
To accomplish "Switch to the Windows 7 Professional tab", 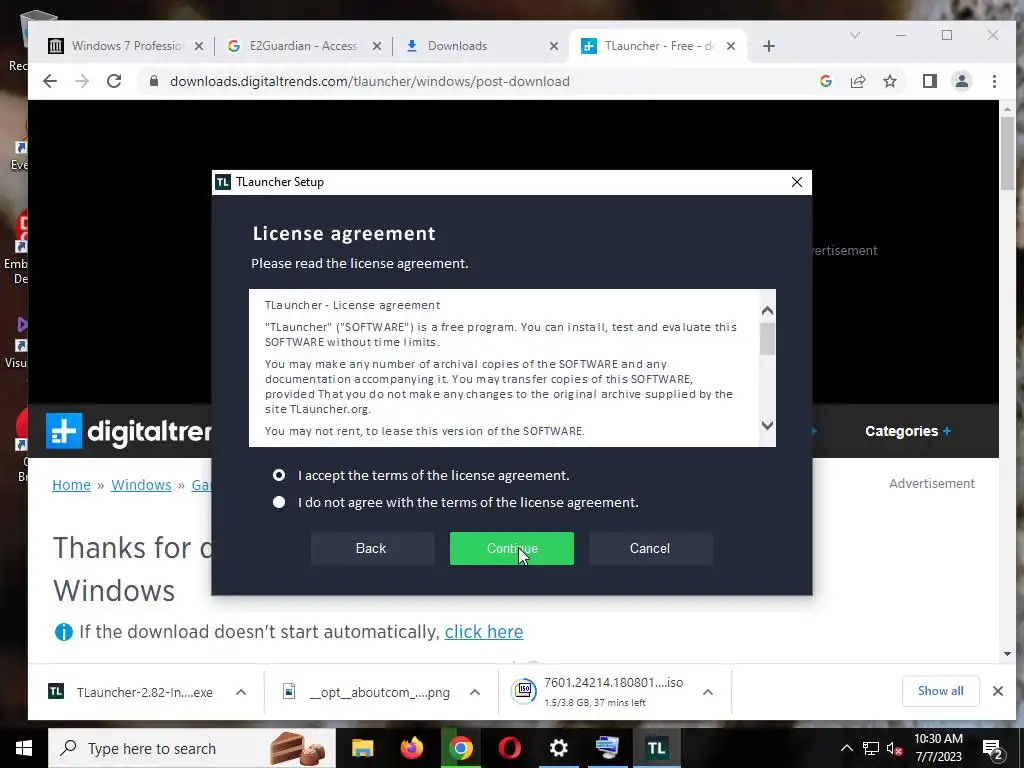I will click(125, 46).
